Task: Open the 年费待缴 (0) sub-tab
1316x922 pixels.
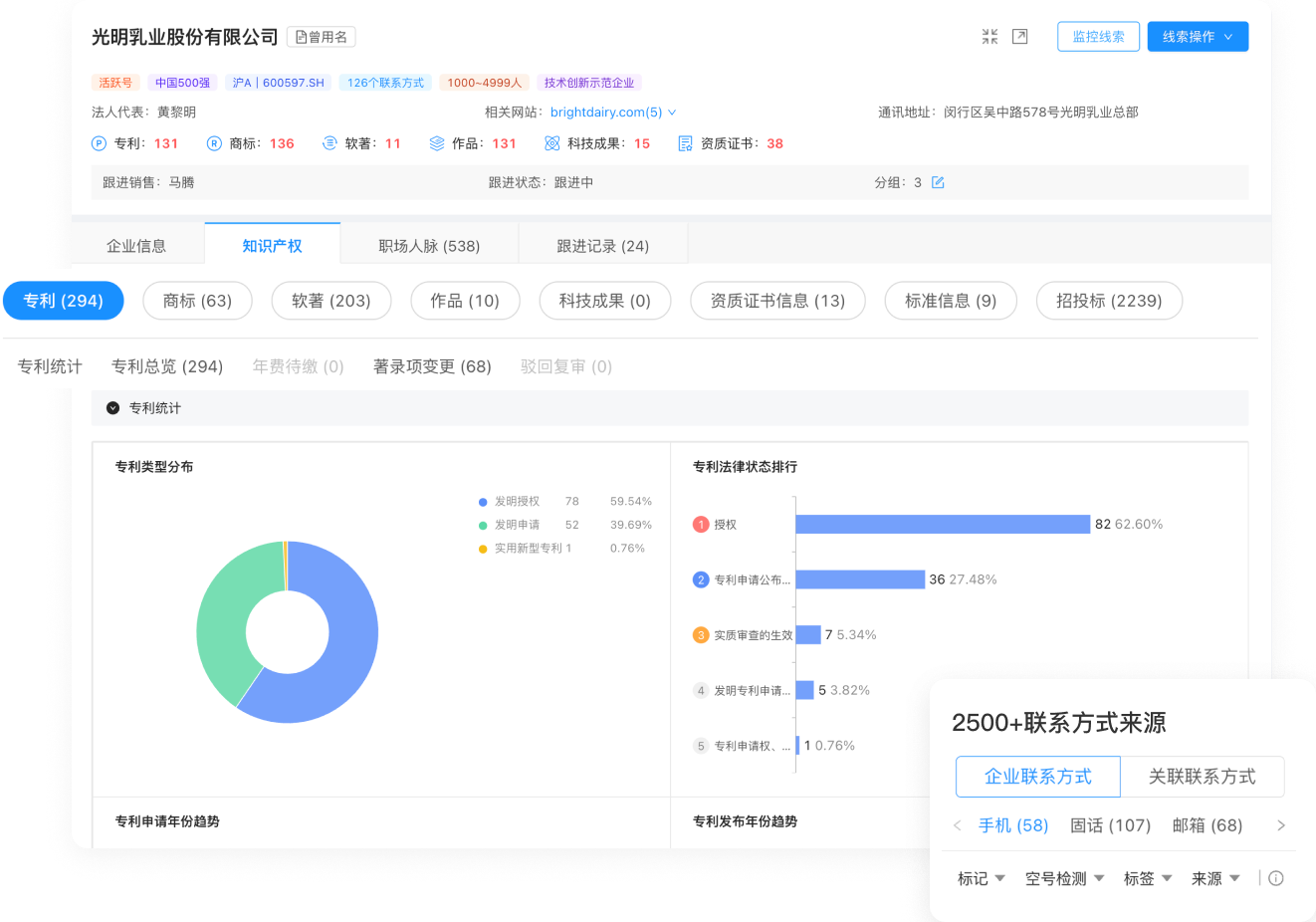Action: [x=298, y=366]
